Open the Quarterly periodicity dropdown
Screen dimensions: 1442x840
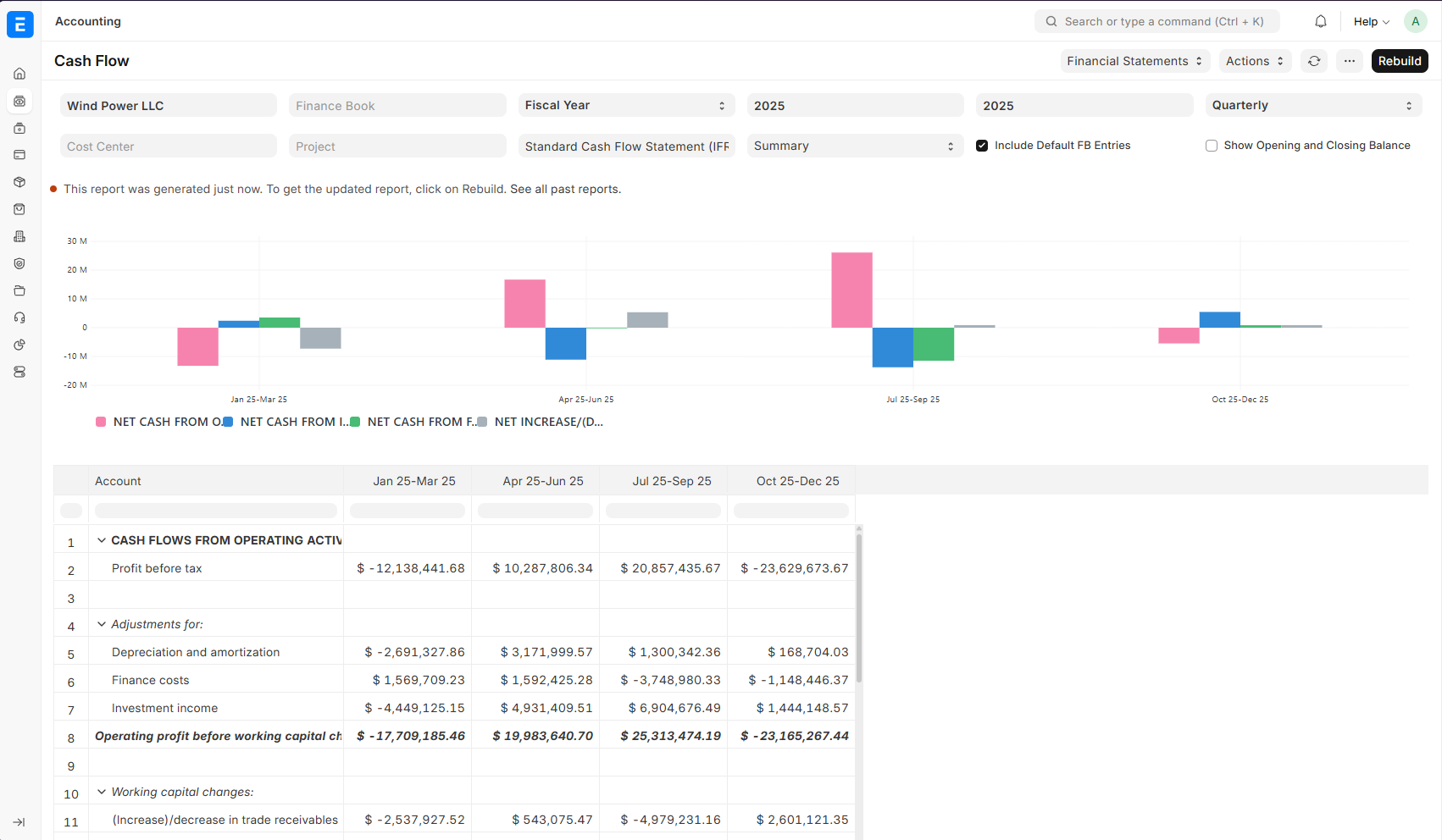tap(1311, 105)
